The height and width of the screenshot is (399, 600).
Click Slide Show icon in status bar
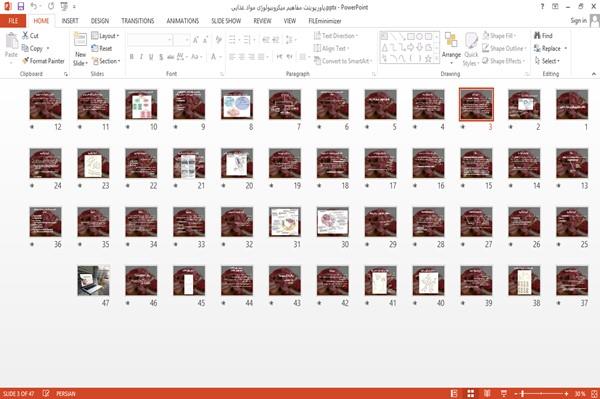coord(504,393)
